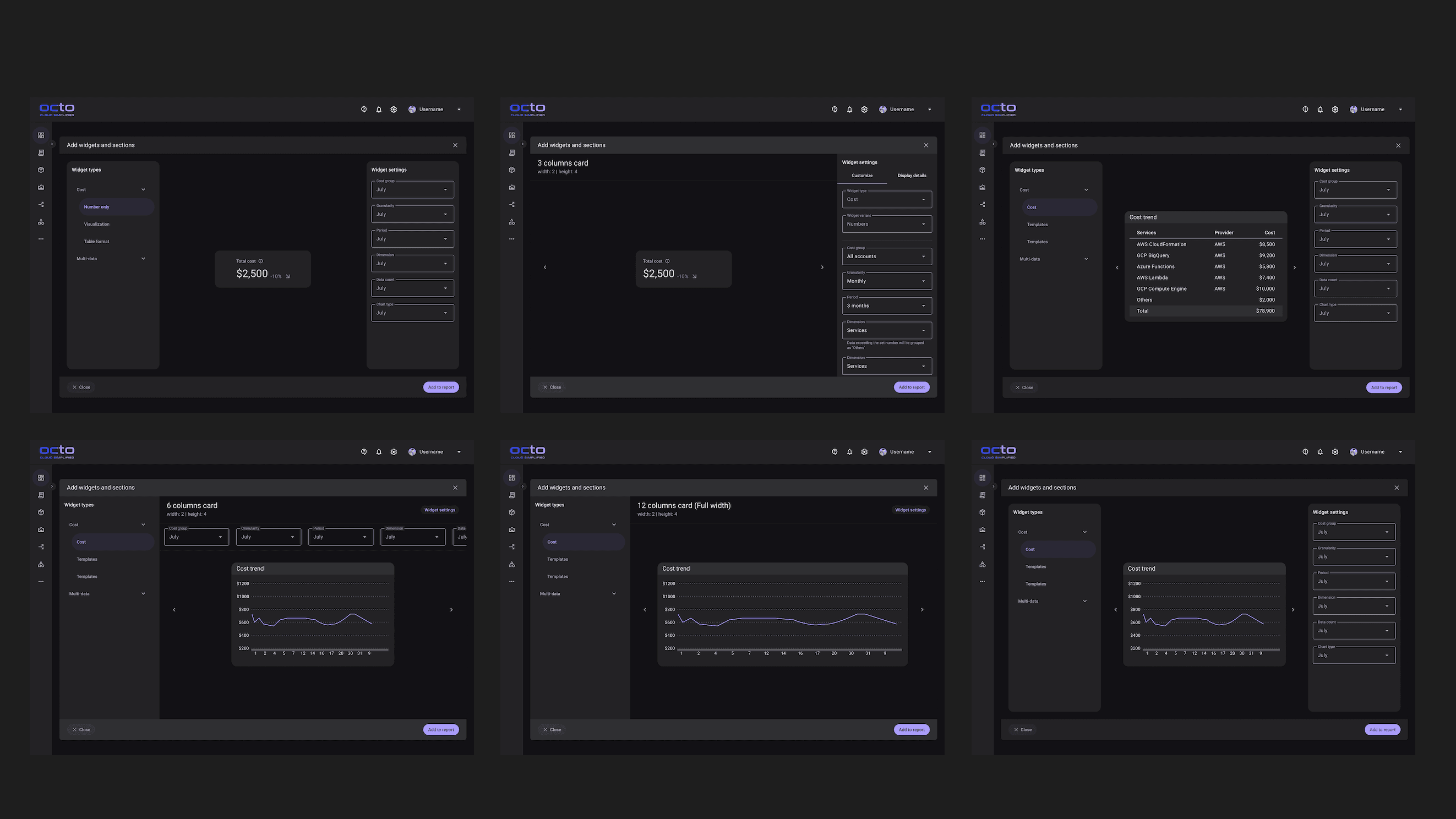Click Widget settings link in 12 columns card
Viewport: 1456px width, 819px height.
[910, 510]
